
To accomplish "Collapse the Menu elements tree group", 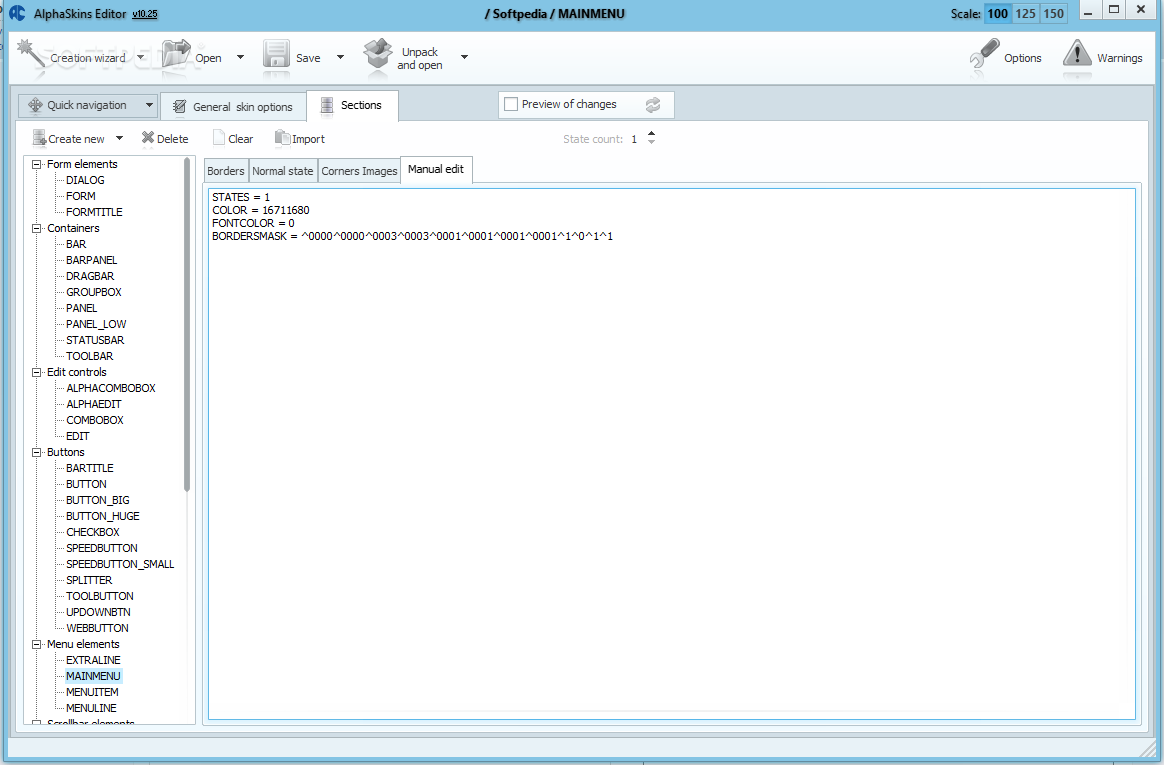I will pyautogui.click(x=36, y=644).
